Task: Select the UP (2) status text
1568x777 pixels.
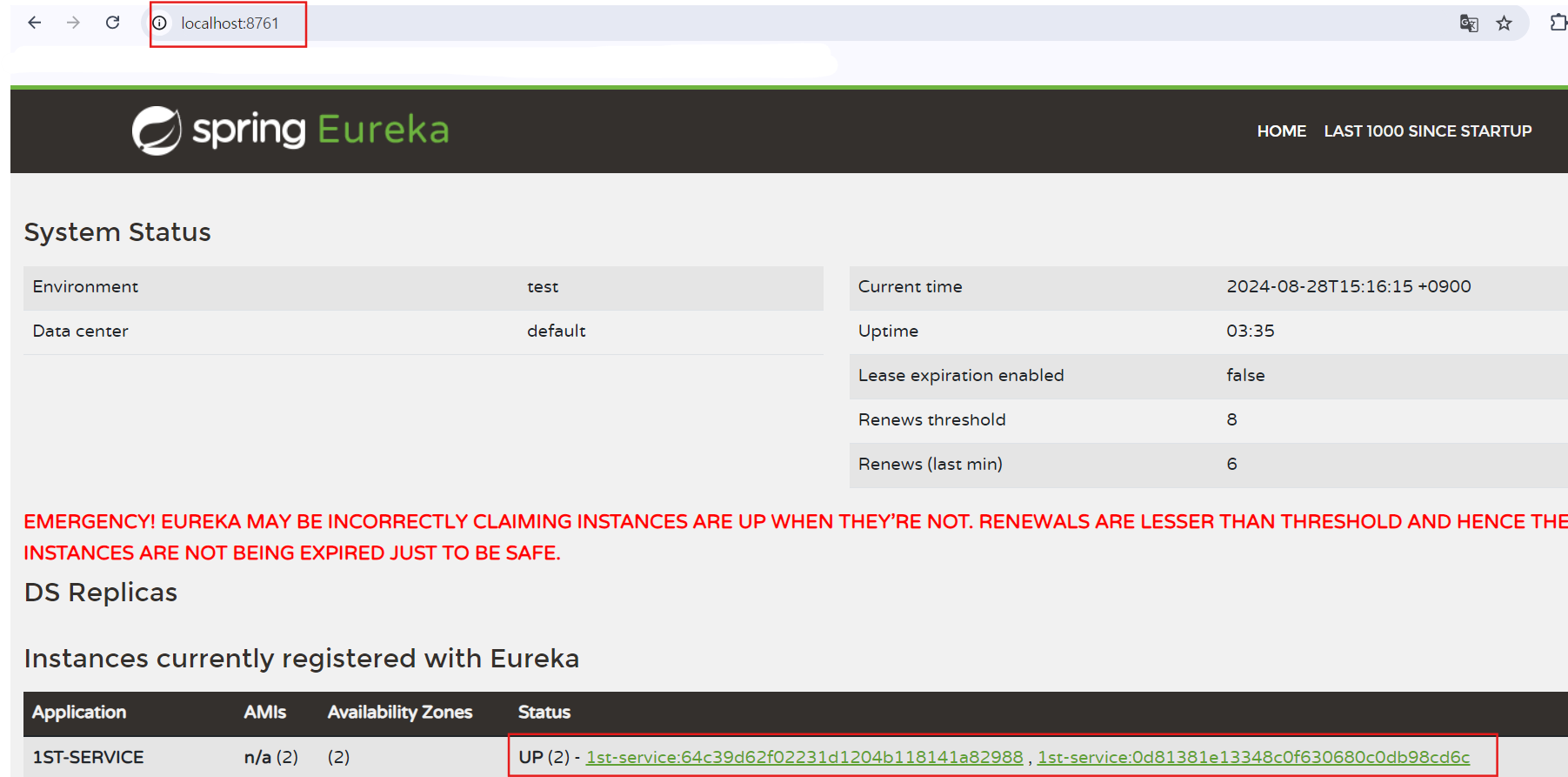Action: [x=544, y=758]
